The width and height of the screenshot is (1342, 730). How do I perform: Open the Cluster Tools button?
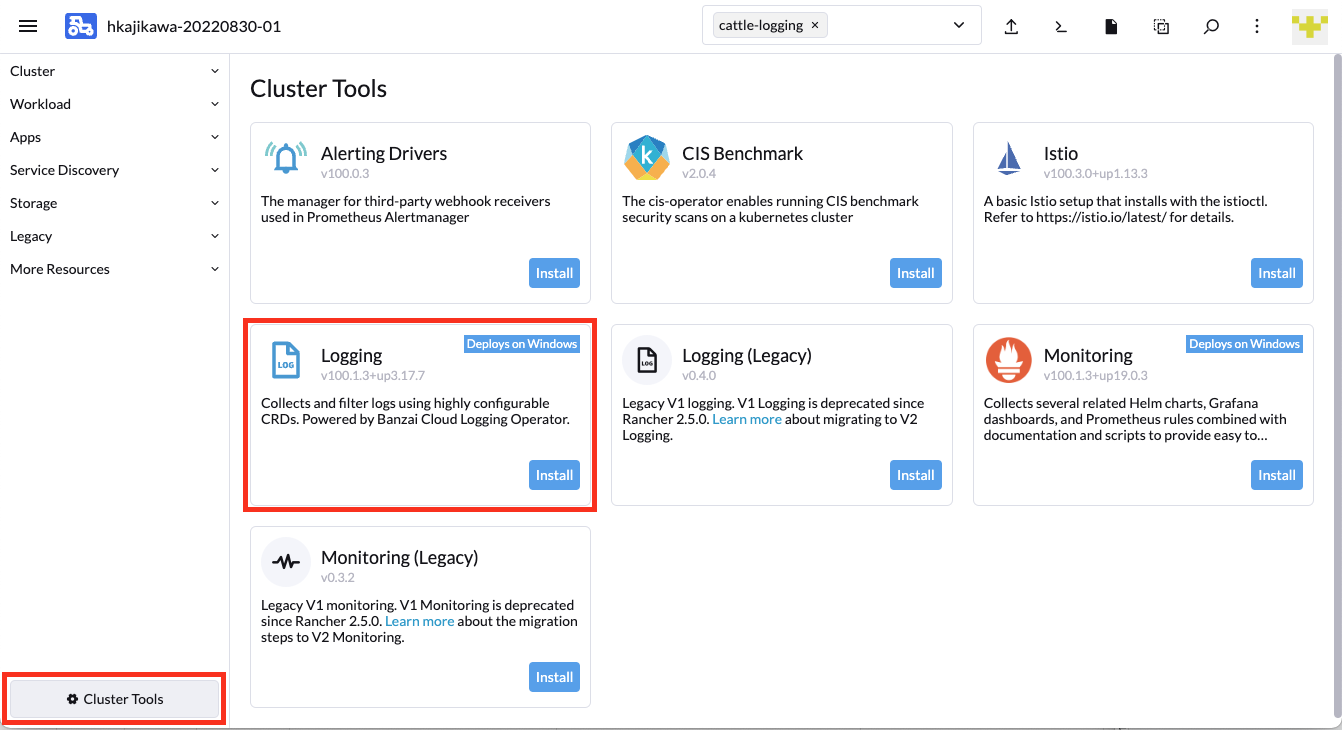[115, 699]
